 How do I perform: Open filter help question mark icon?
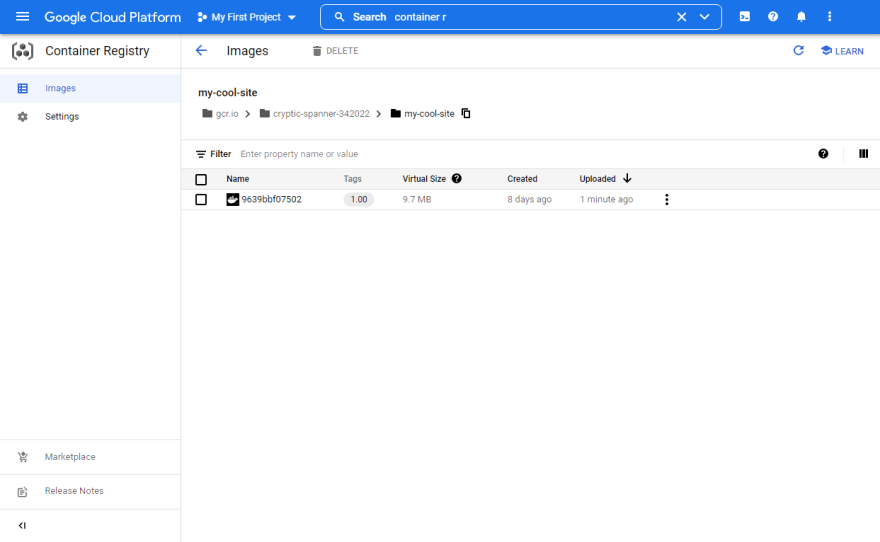coord(823,154)
